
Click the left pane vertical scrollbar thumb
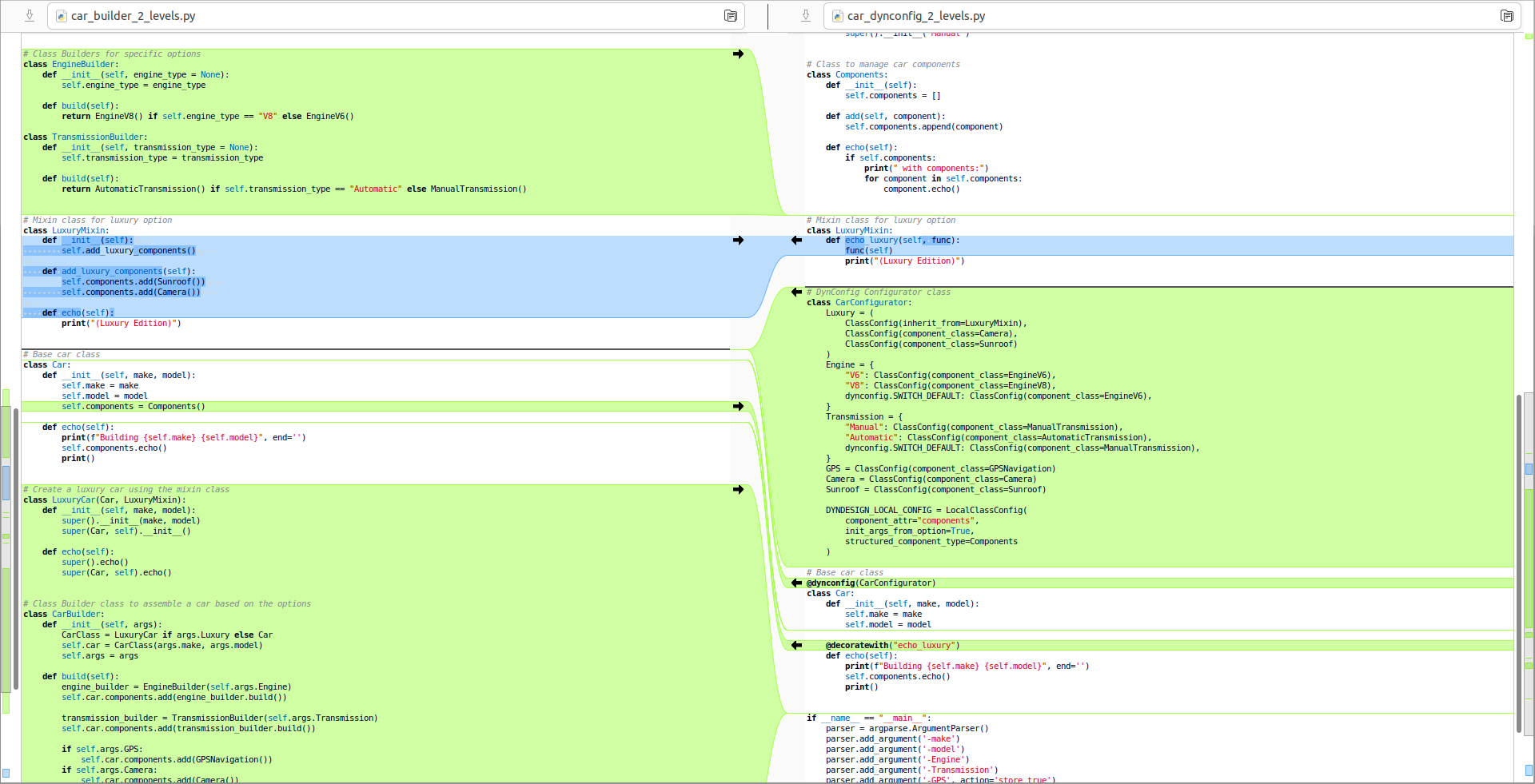pos(15,548)
